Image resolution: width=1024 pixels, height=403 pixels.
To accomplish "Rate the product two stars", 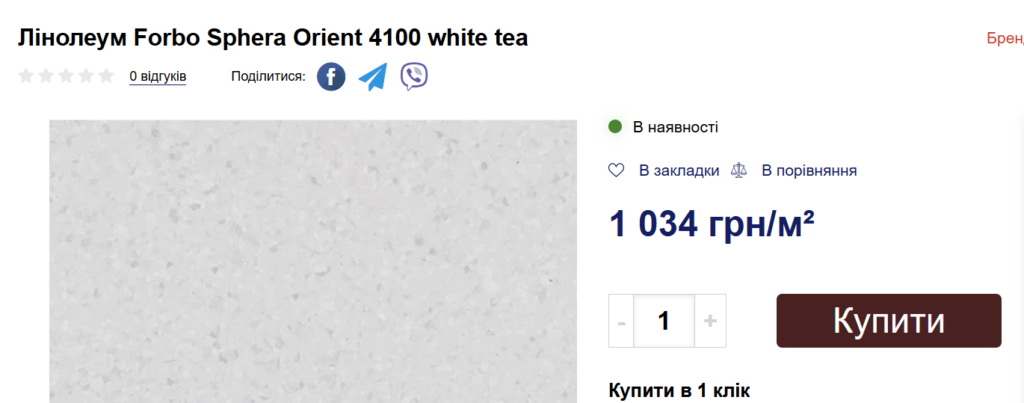I will coord(46,76).
